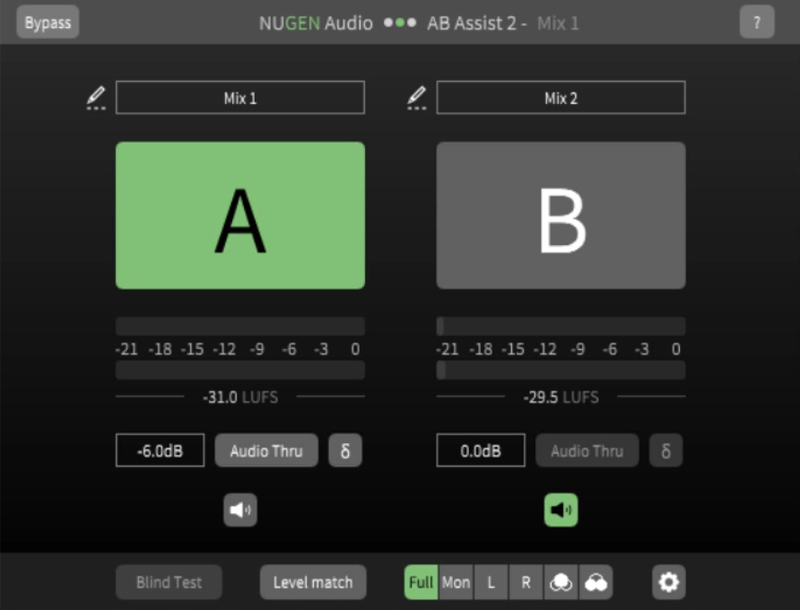Screen dimensions: 800x610
Task: Toggle Audio Thru for Mix 1
Action: (x=266, y=450)
